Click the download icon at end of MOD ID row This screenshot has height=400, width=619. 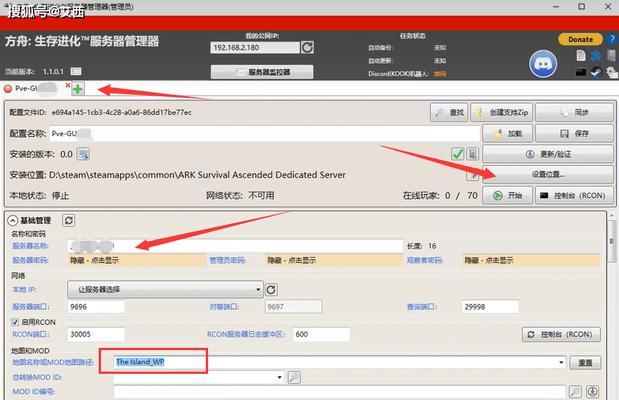pos(592,391)
